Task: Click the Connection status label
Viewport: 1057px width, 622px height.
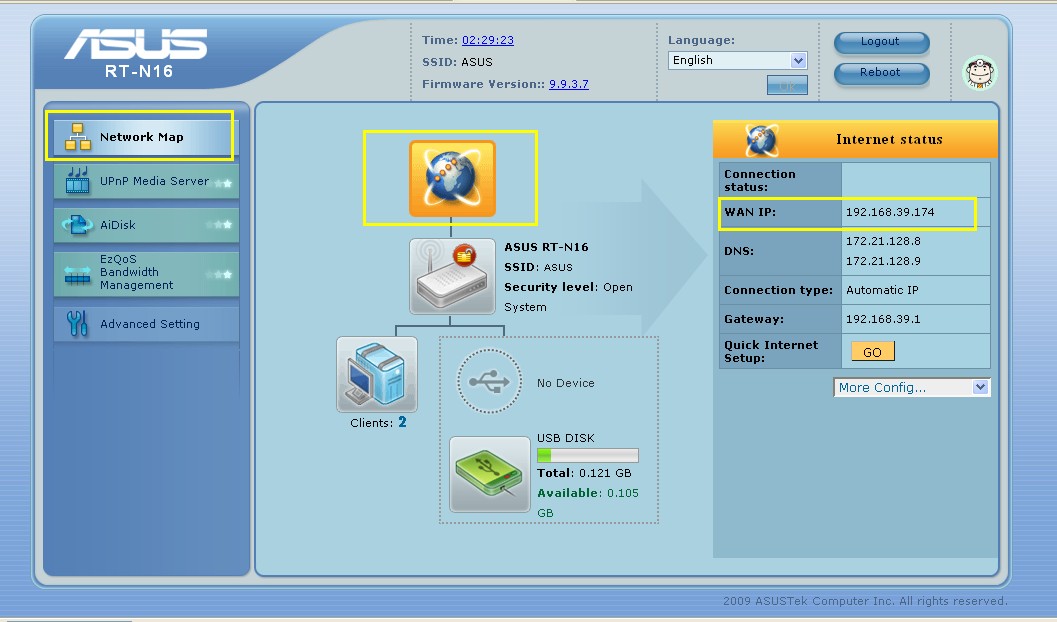Action: 760,180
